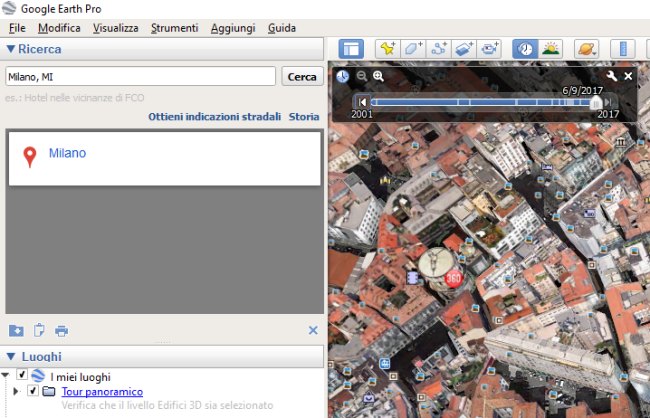Viewport: 650px width, 418px height.
Task: Uncheck the Tour panoramico checkbox
Action: coord(33,391)
